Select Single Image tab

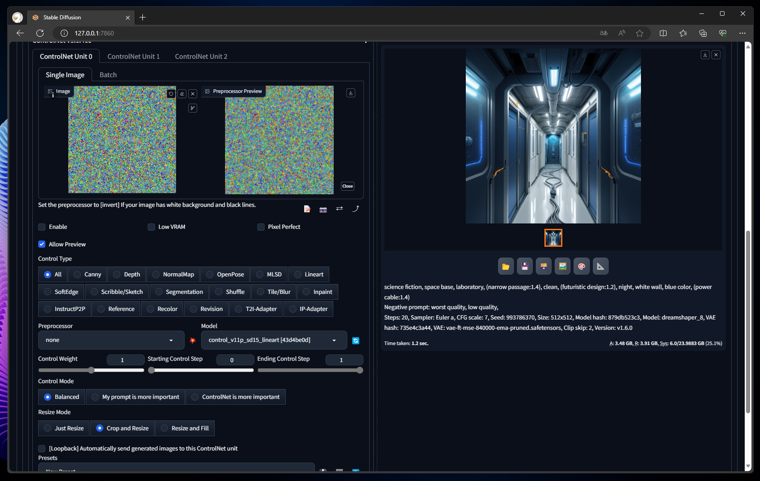point(65,75)
